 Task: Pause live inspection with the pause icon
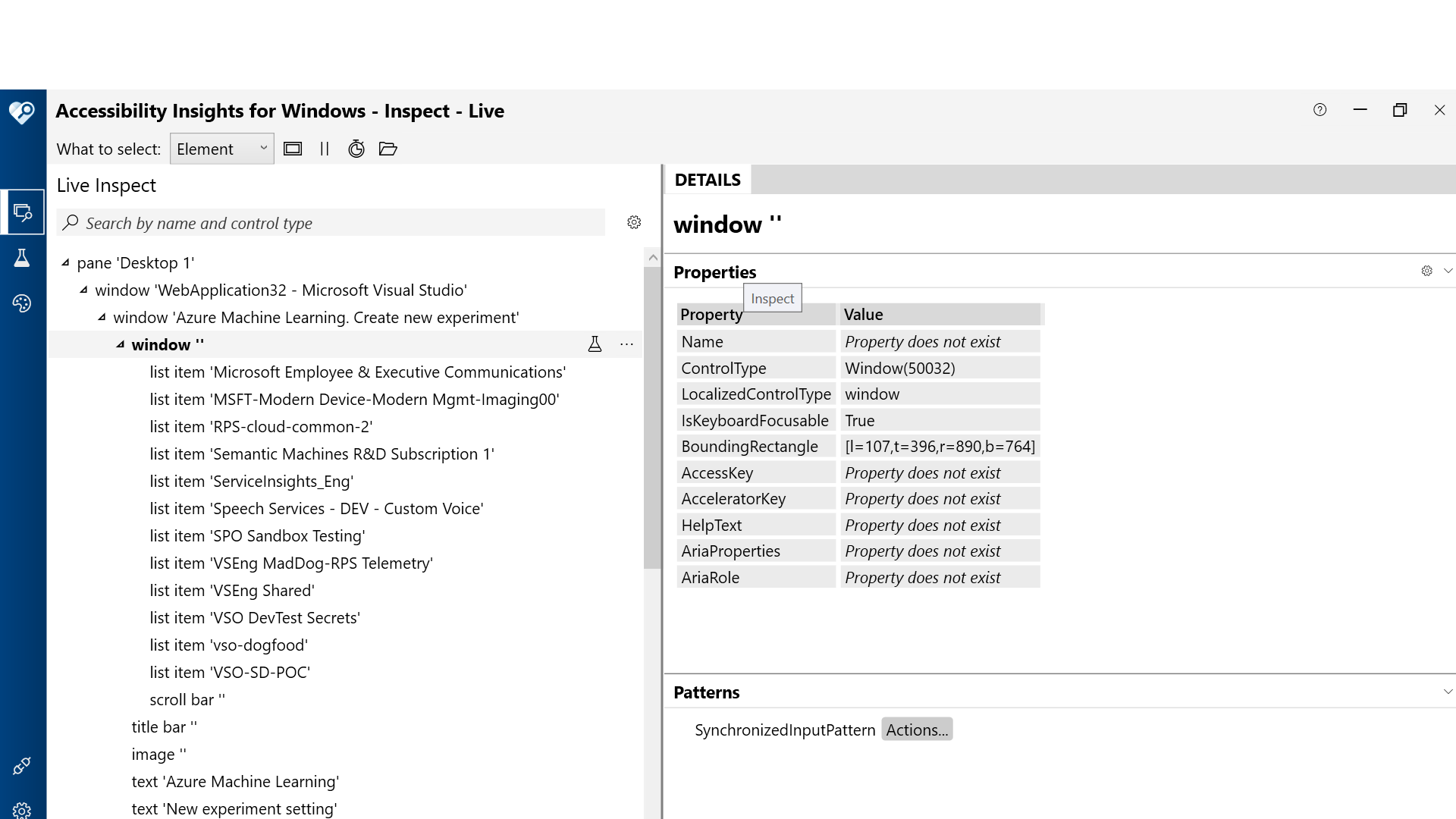tap(325, 149)
